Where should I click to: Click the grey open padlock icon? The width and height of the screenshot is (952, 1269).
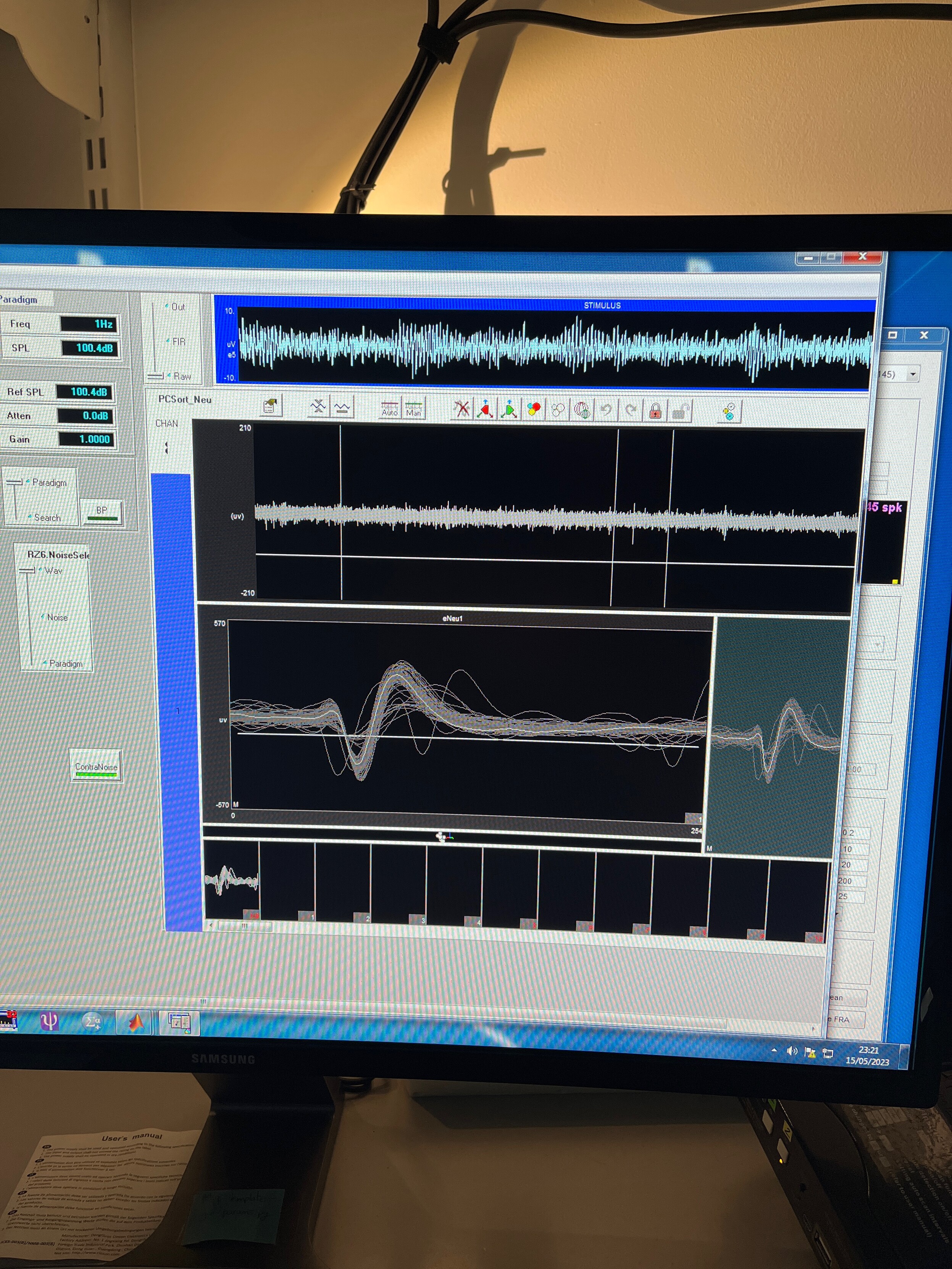680,411
